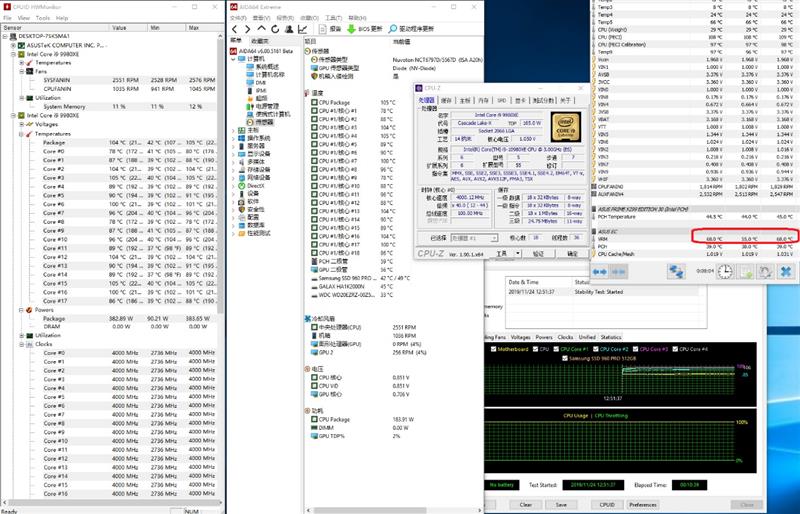Switch to the Clocks tab in stability test
The image size is (800, 514).
pos(565,337)
